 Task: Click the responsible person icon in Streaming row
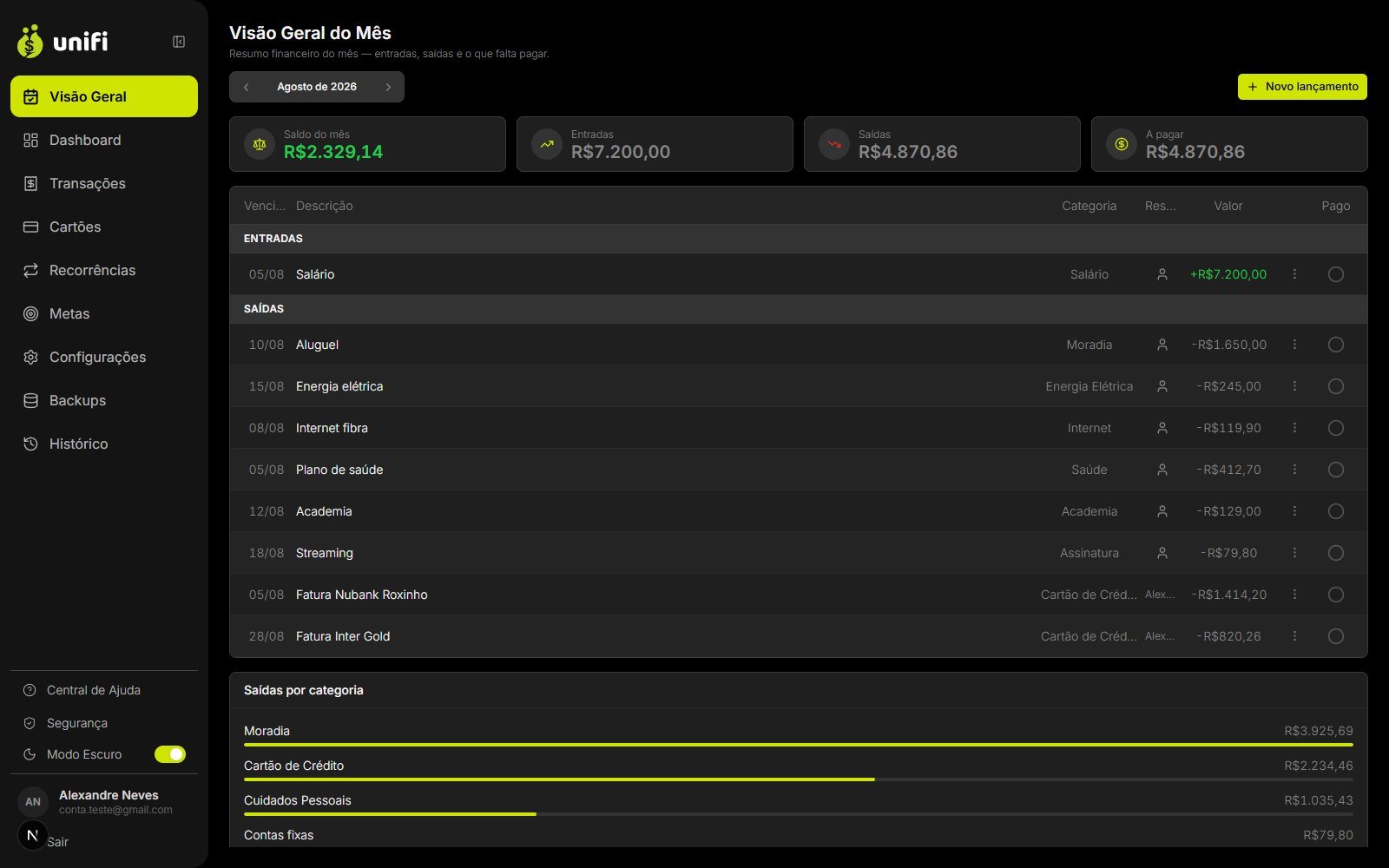tap(1162, 553)
